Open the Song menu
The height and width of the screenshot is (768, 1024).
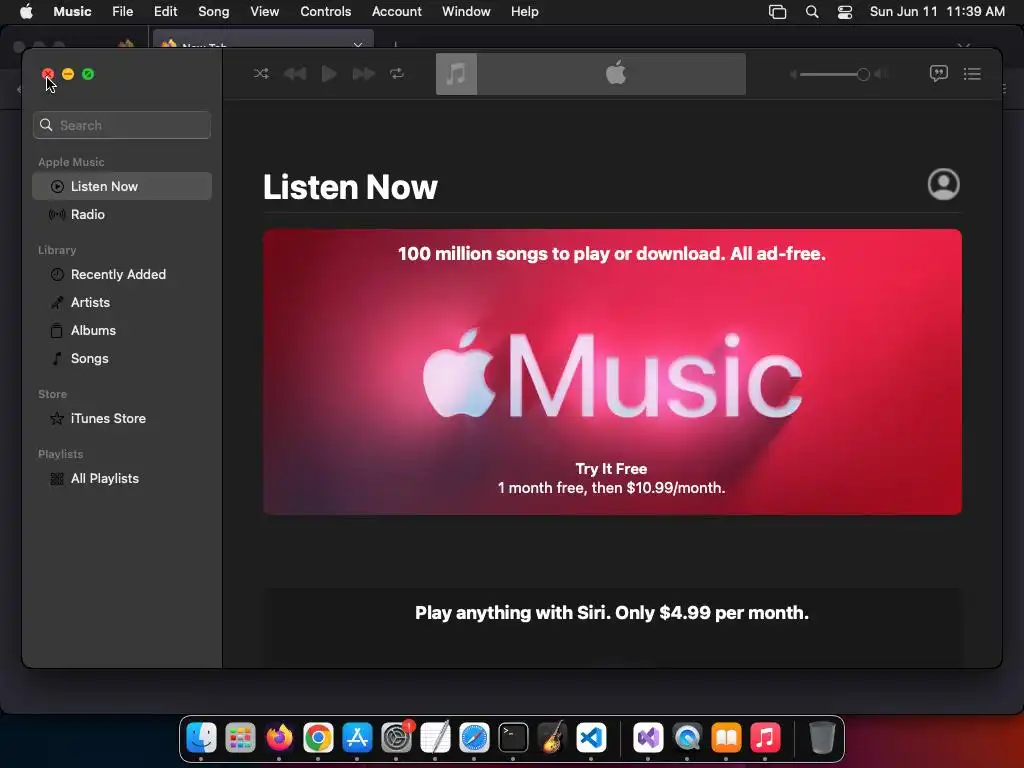pos(214,11)
